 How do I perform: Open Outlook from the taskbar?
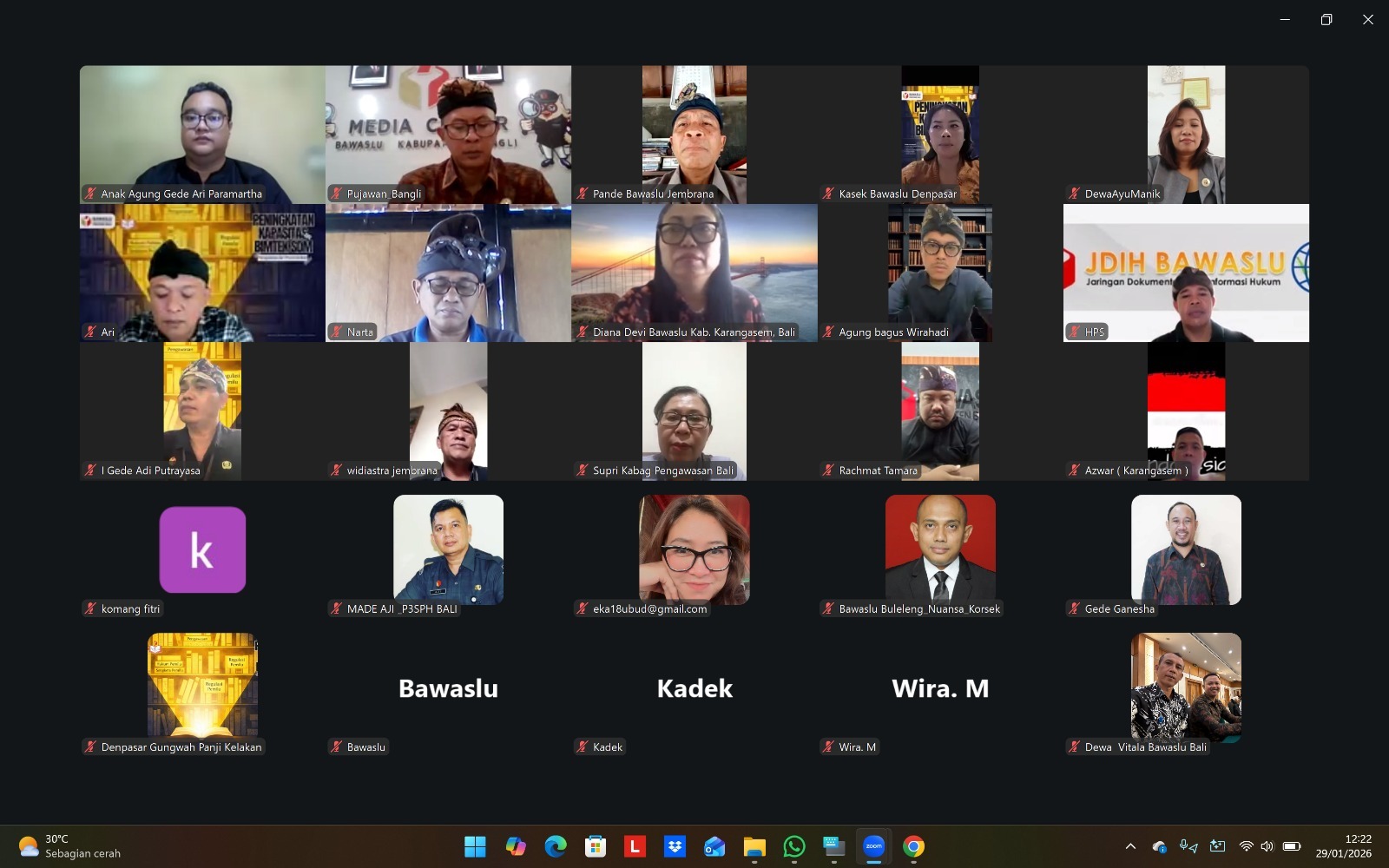click(714, 846)
